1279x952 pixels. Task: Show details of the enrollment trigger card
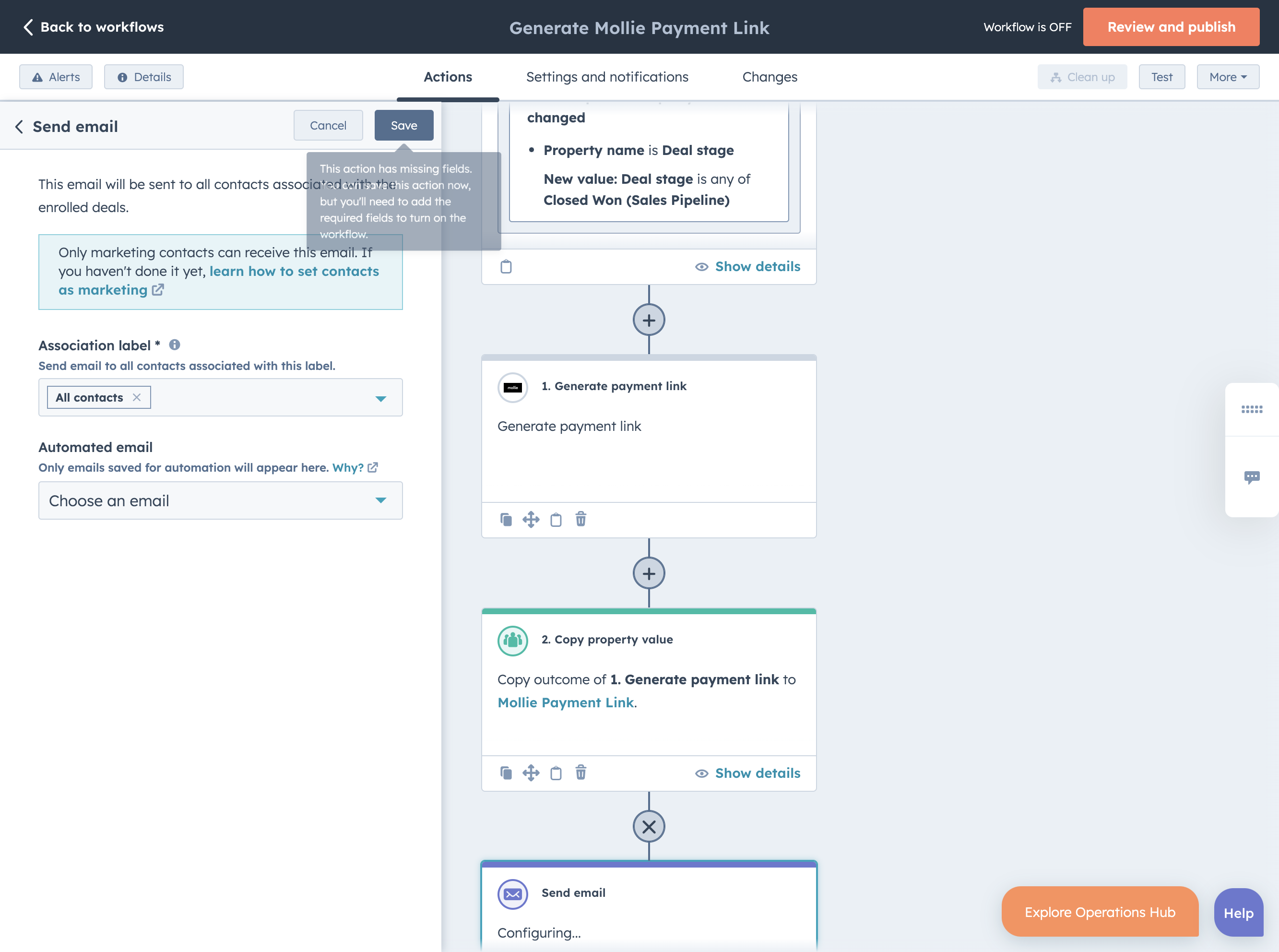[748, 266]
